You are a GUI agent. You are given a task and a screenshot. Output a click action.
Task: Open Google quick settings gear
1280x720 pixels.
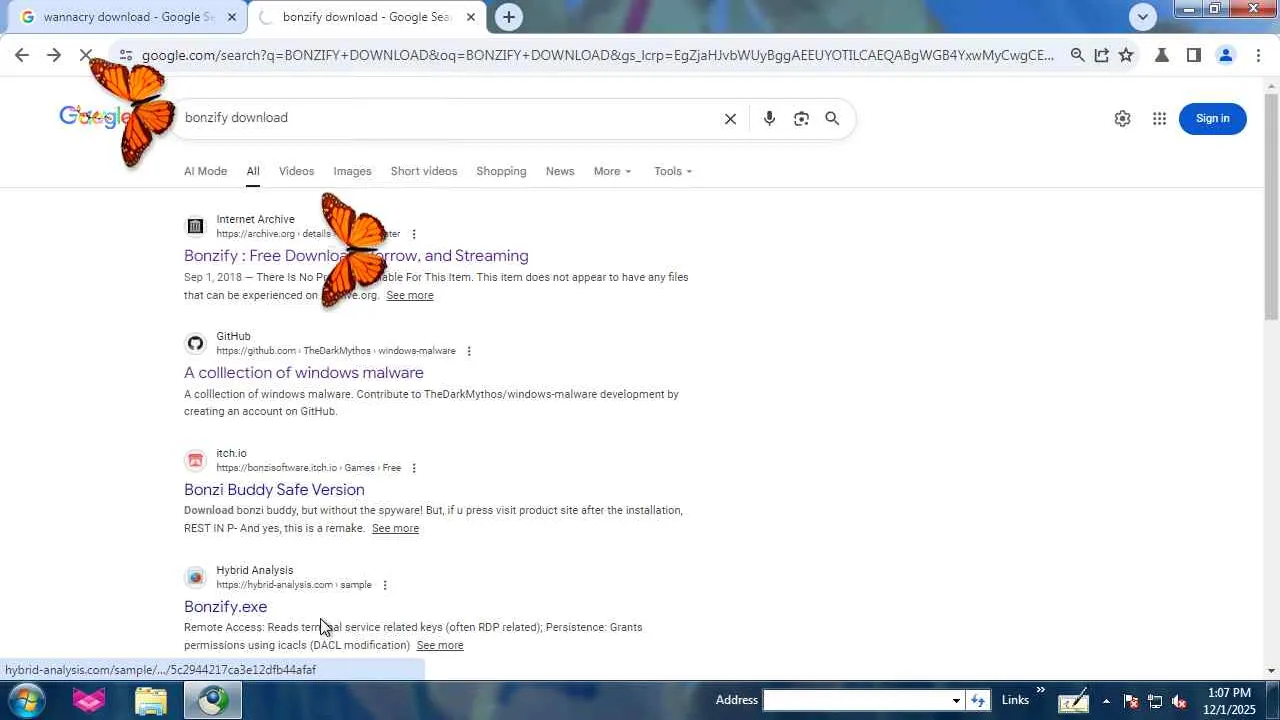pyautogui.click(x=1122, y=119)
